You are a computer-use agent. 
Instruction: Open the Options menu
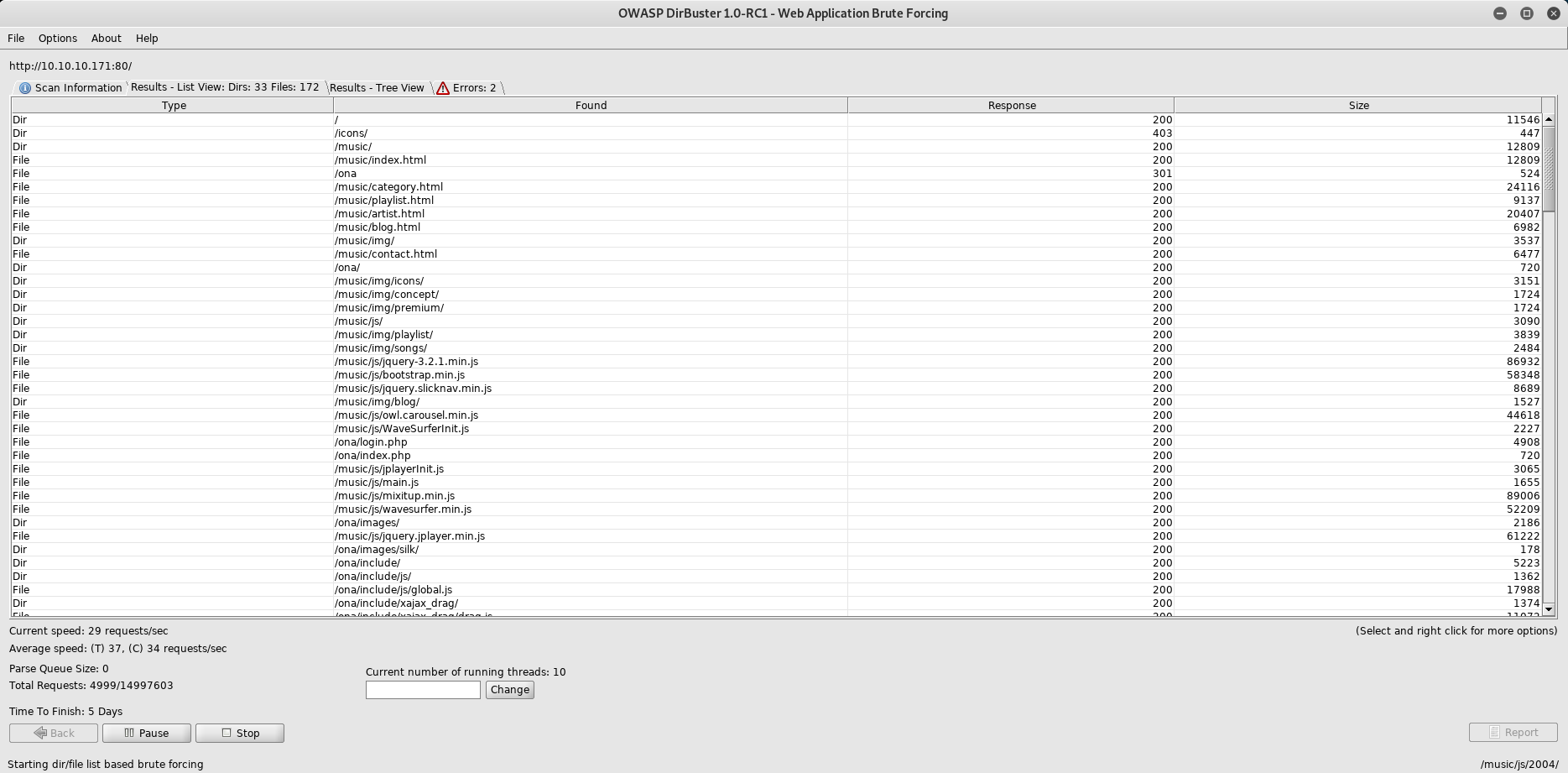point(58,38)
